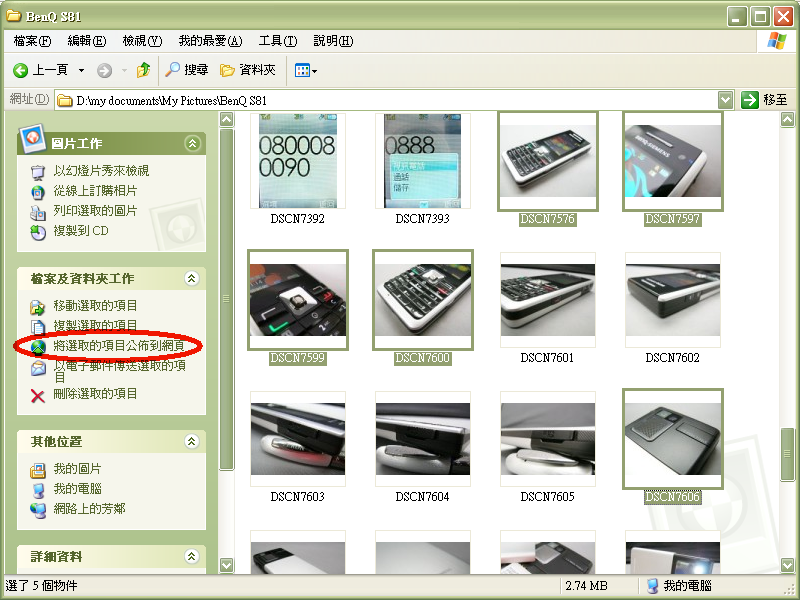Select thumbnail DSCN7599

pyautogui.click(x=298, y=300)
